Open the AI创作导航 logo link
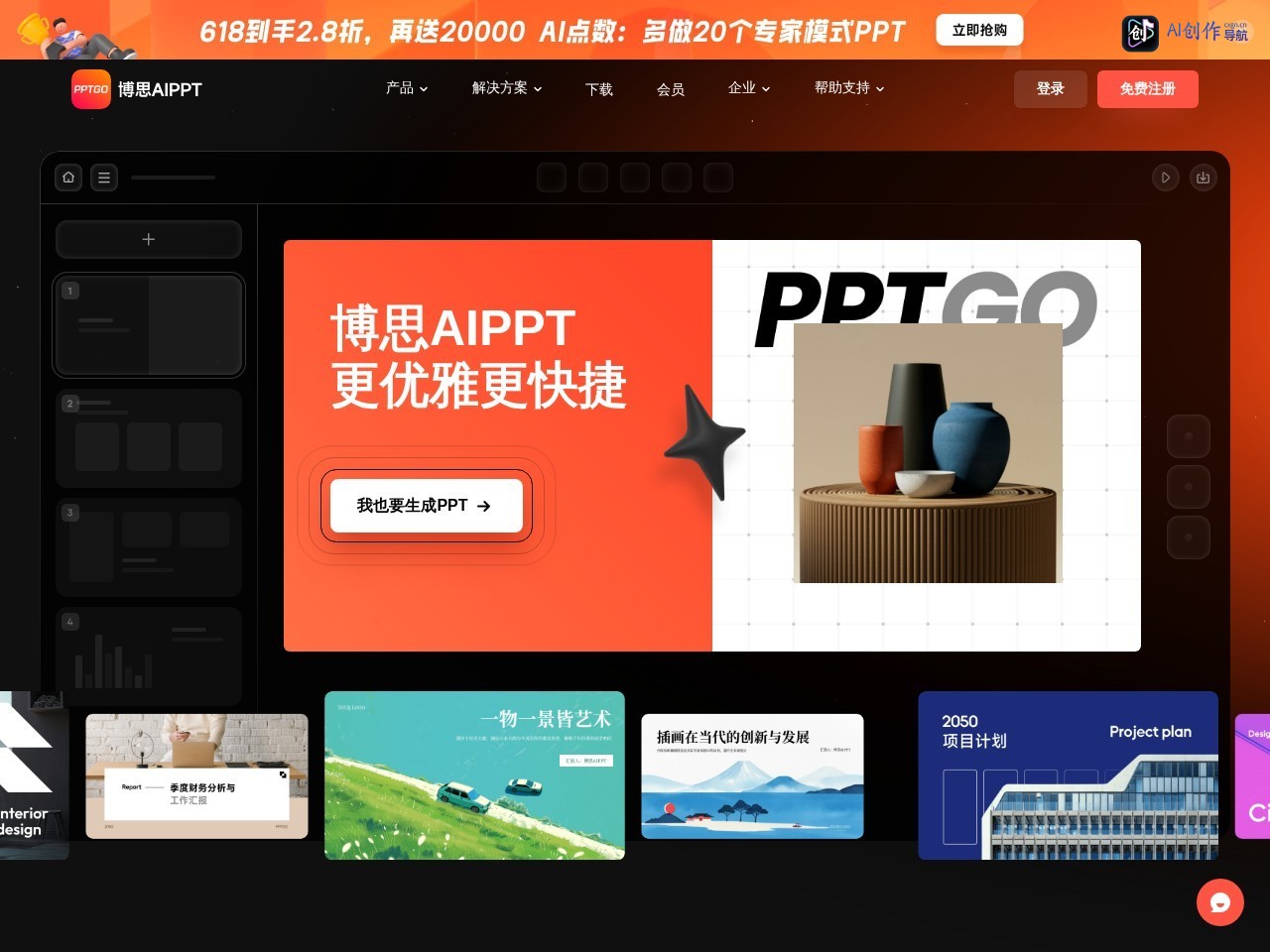Viewport: 1270px width, 952px height. click(x=1186, y=32)
